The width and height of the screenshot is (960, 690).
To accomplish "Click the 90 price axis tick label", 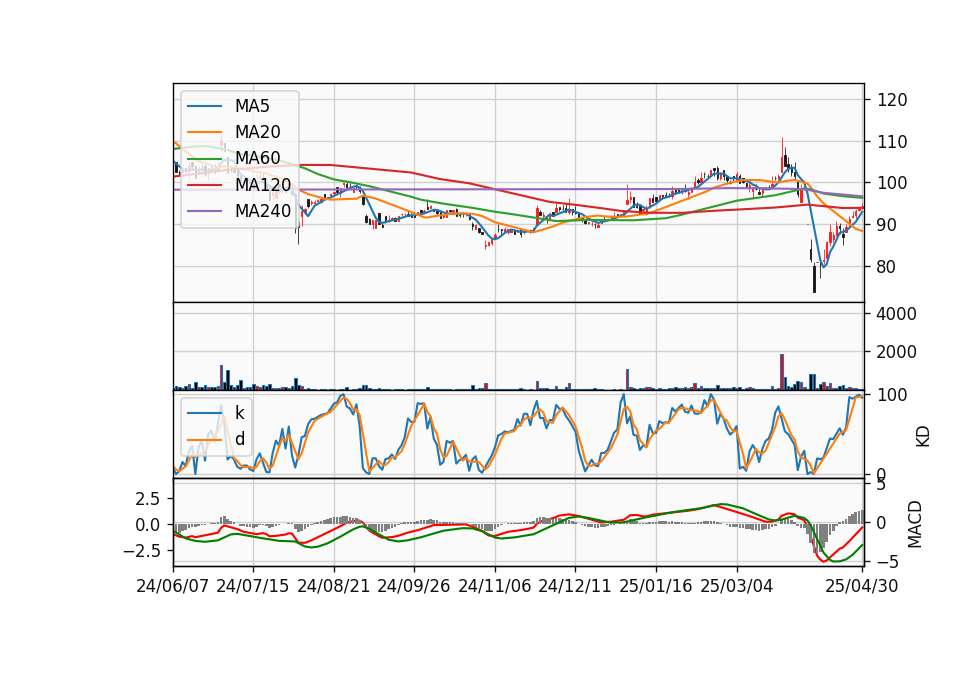I will tap(887, 225).
